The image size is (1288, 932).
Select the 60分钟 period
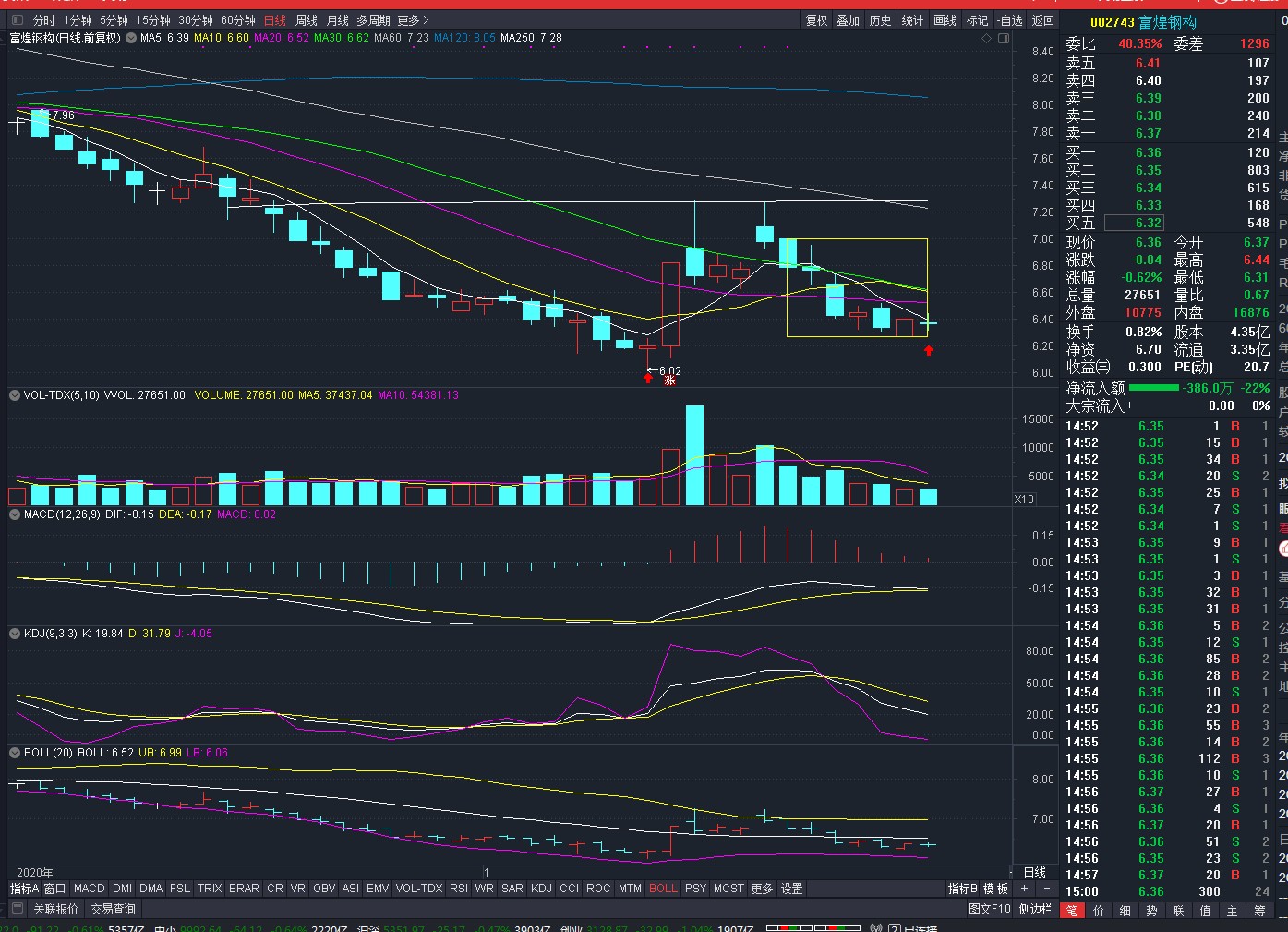coord(238,20)
